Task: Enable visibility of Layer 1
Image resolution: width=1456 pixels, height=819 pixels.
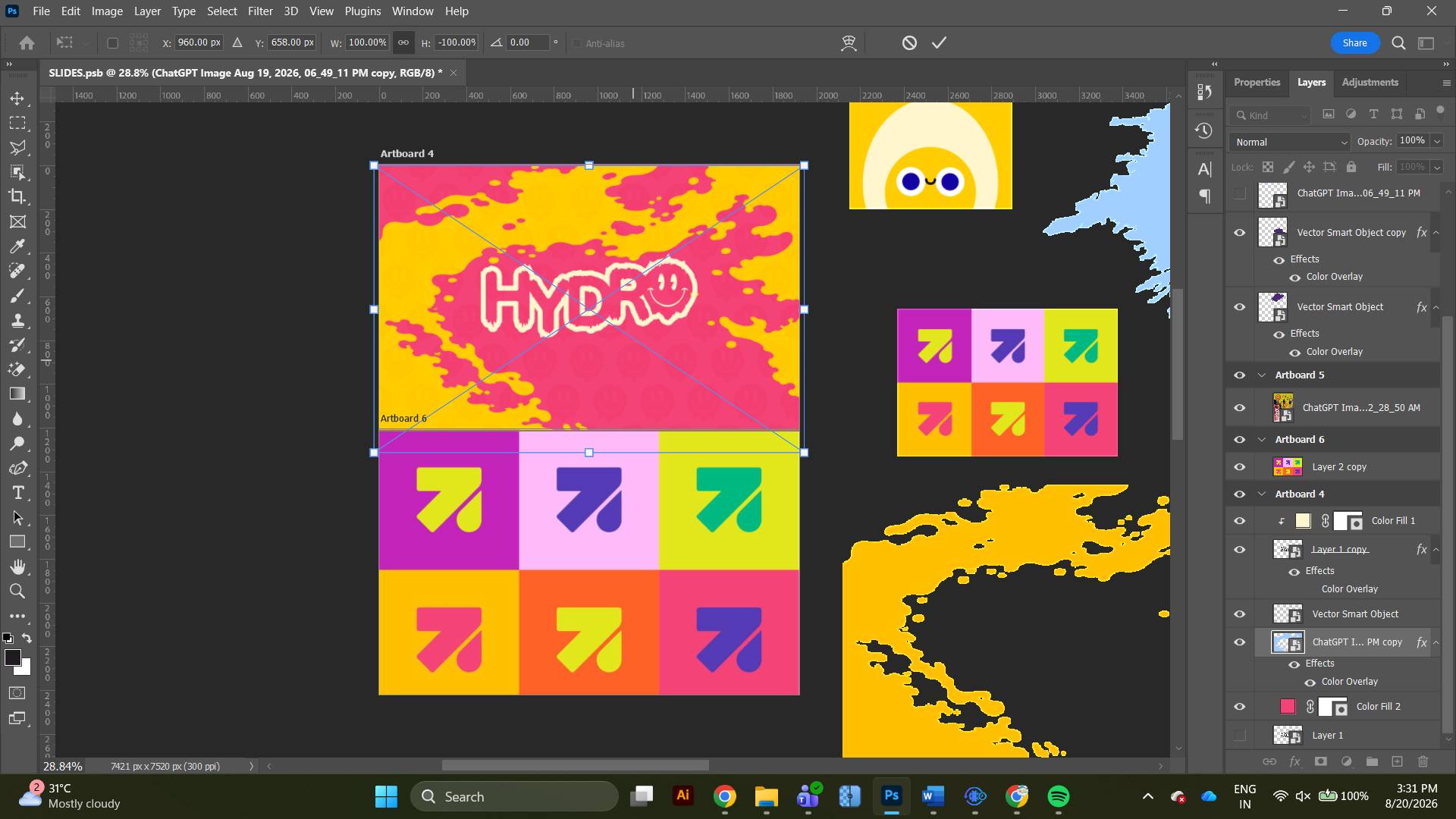Action: (x=1240, y=736)
